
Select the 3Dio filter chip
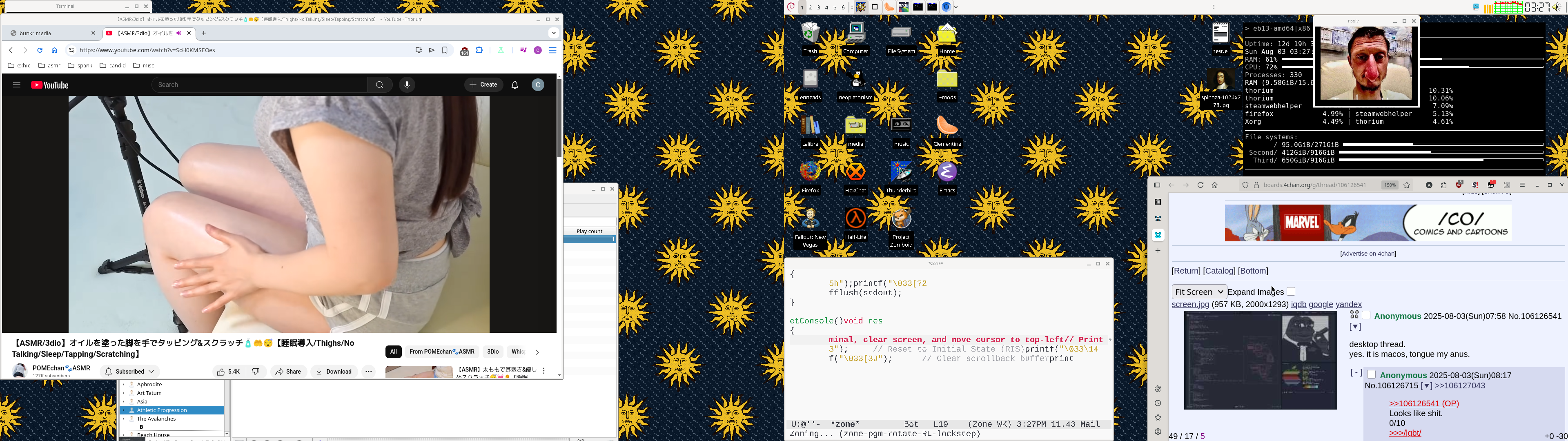[x=493, y=352]
